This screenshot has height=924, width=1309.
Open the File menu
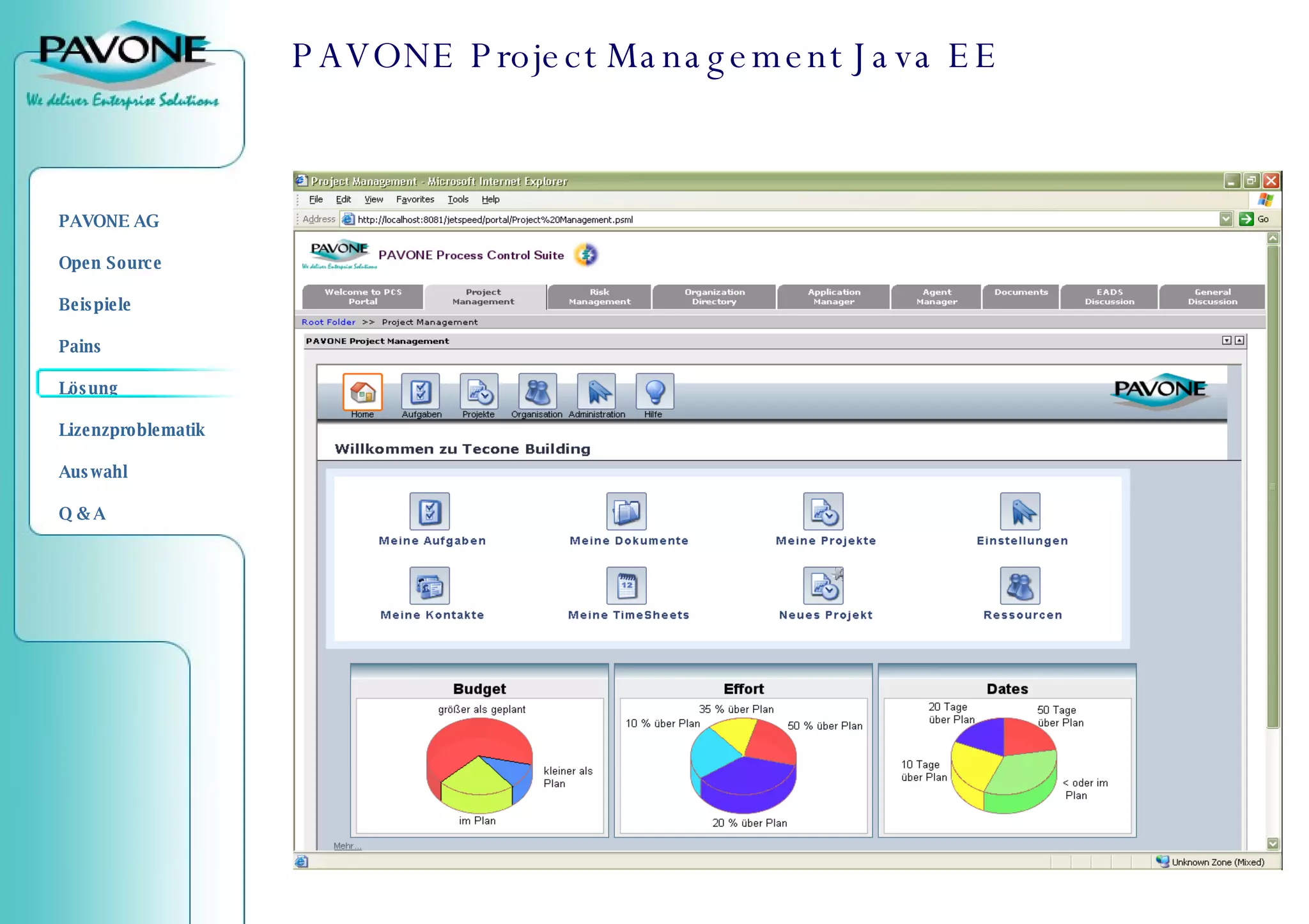316,199
